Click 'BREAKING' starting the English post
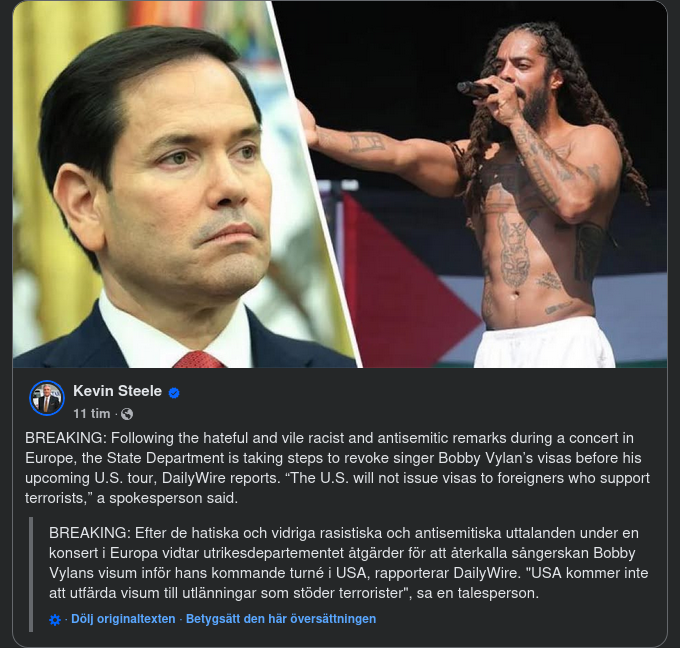 [64, 438]
